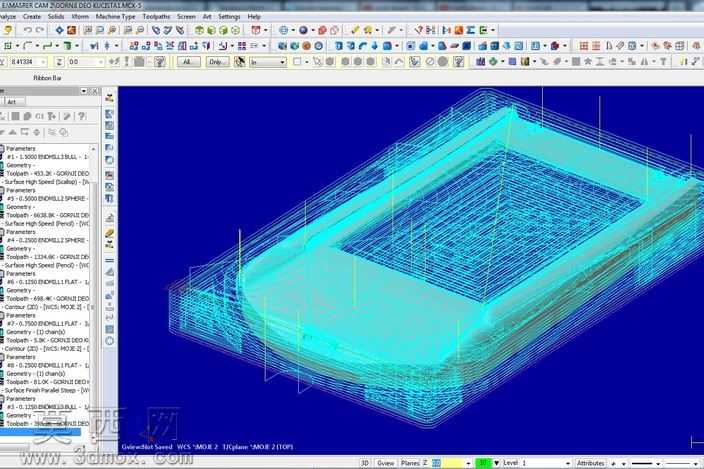Open the Operations Manager panel pin dropdown arrow
The width and height of the screenshot is (704, 469).
pos(84,91)
